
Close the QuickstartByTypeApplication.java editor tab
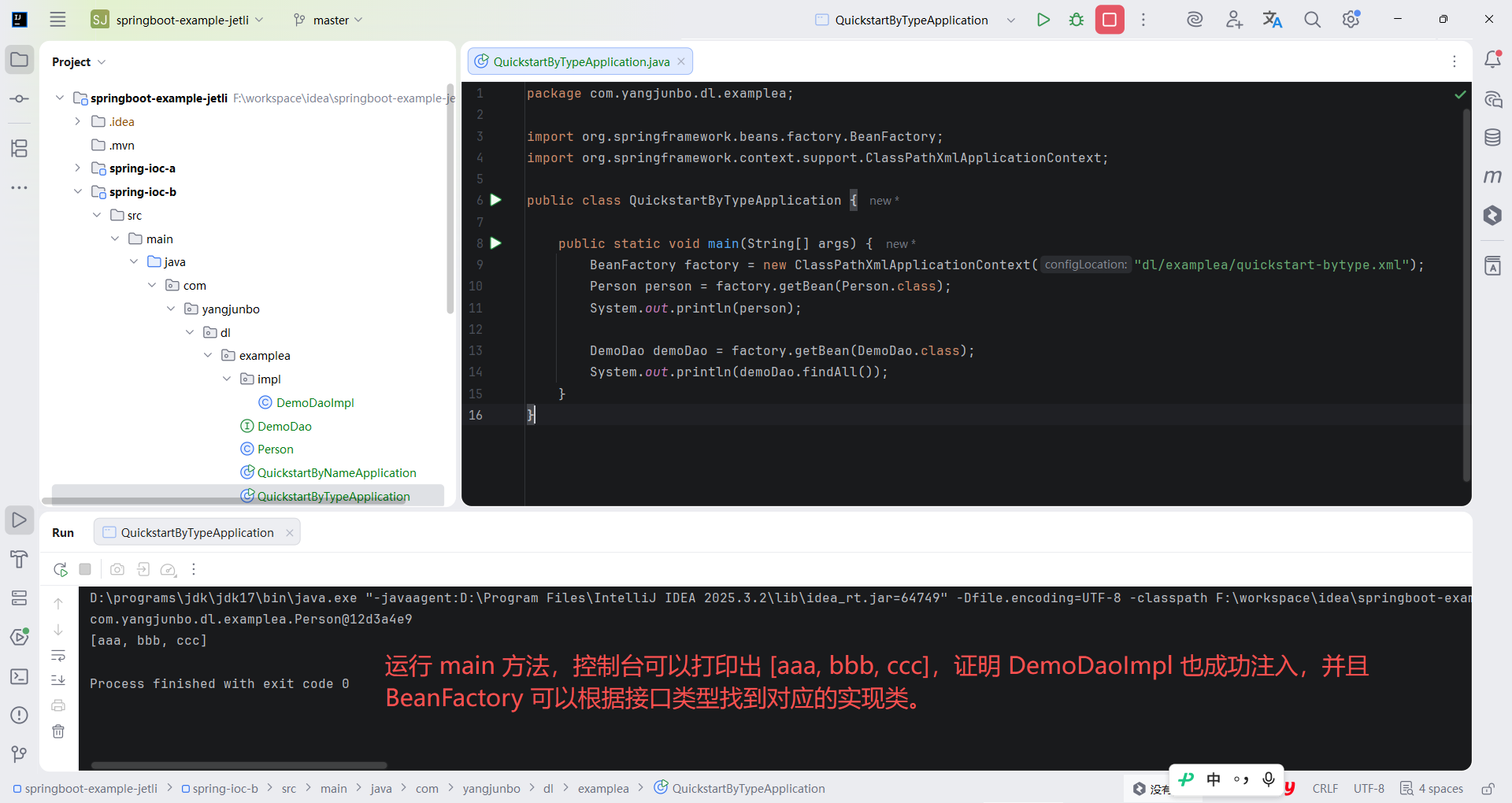pos(681,61)
